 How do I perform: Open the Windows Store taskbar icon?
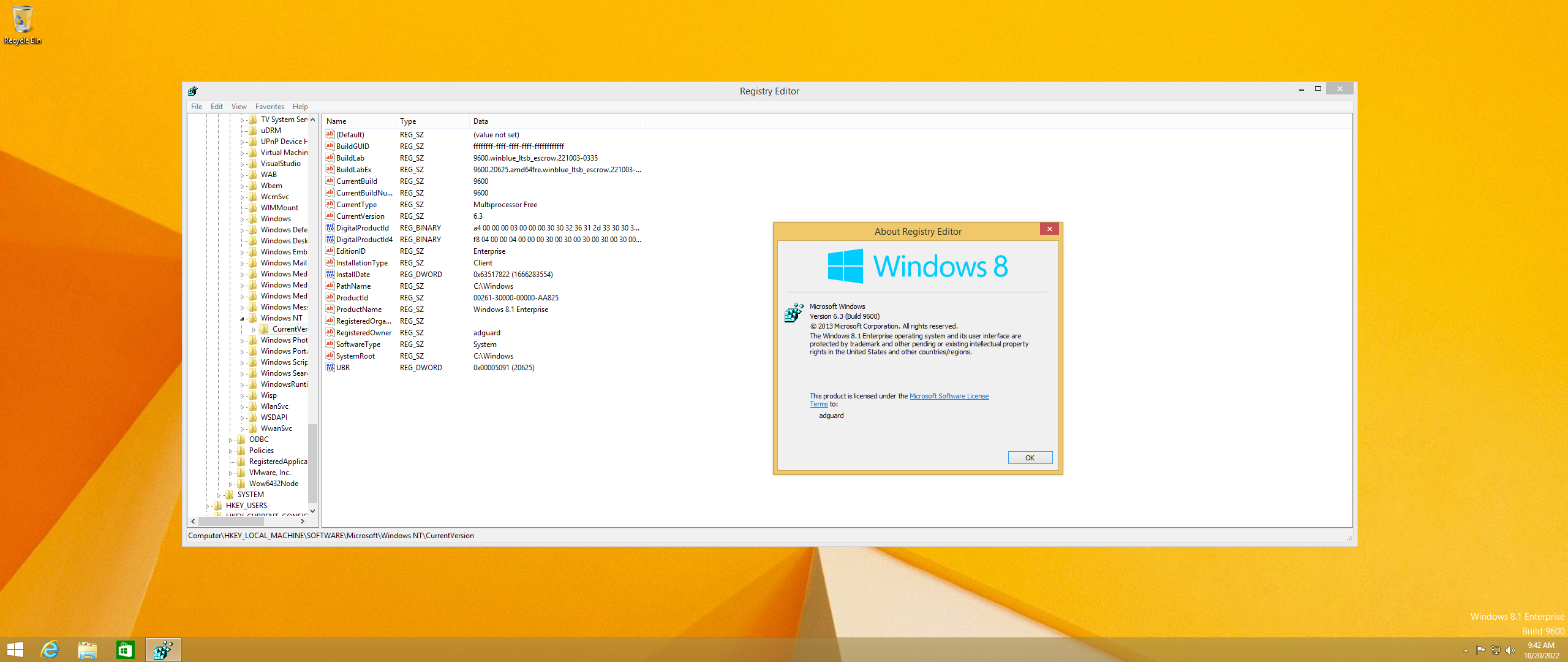tap(126, 650)
